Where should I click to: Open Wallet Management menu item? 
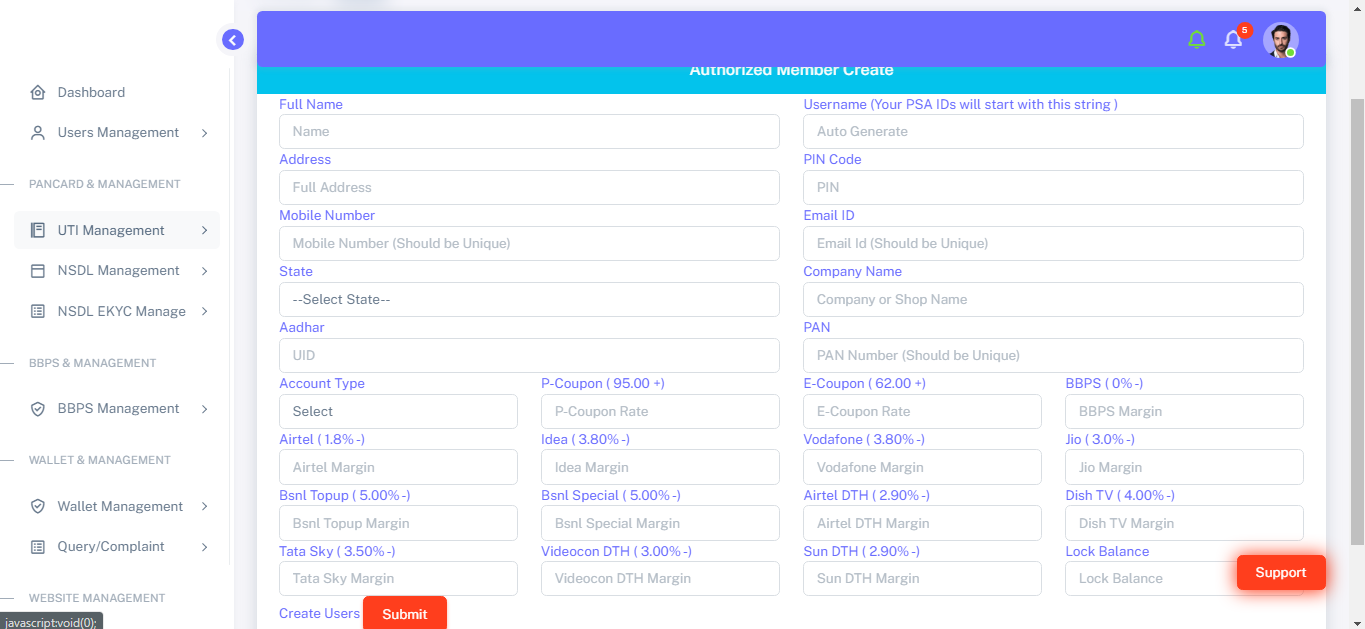(x=120, y=506)
